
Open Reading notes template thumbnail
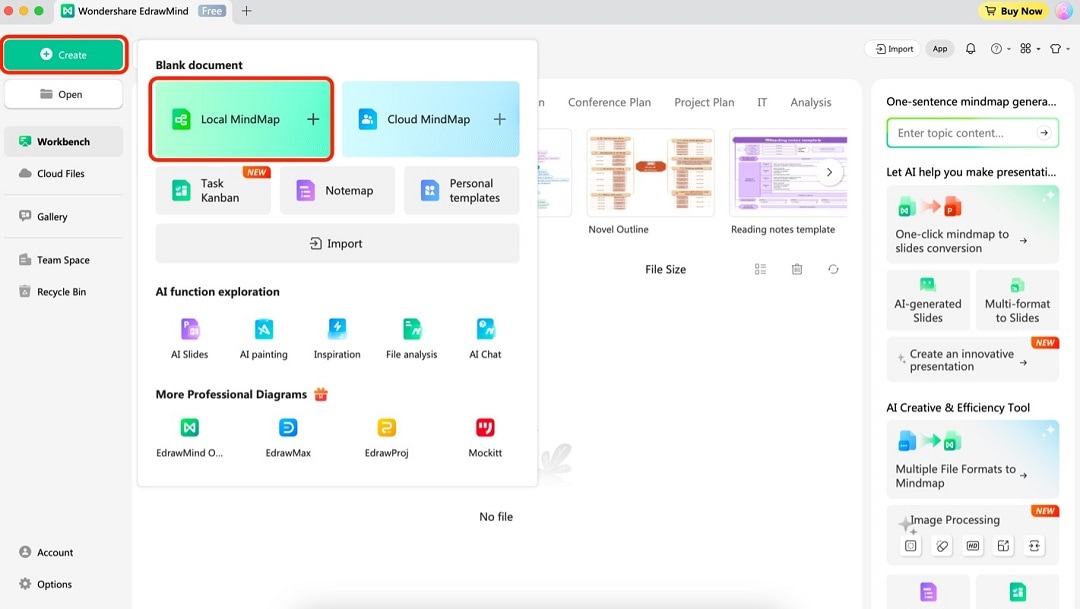click(788, 172)
